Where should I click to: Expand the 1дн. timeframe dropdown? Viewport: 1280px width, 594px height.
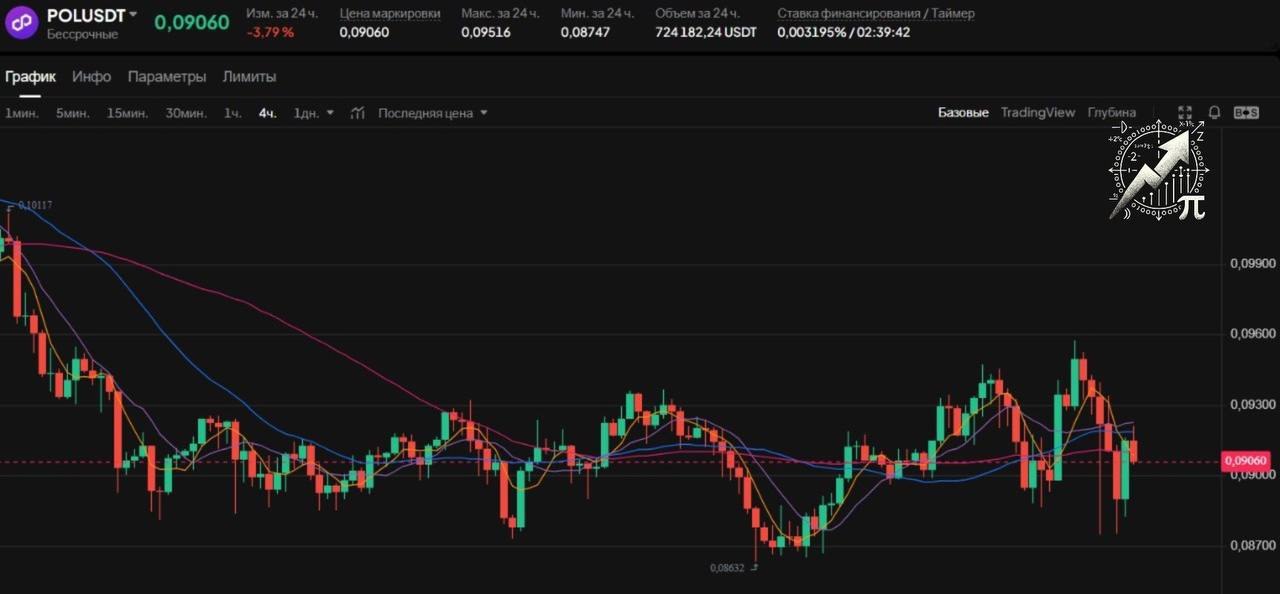point(331,113)
